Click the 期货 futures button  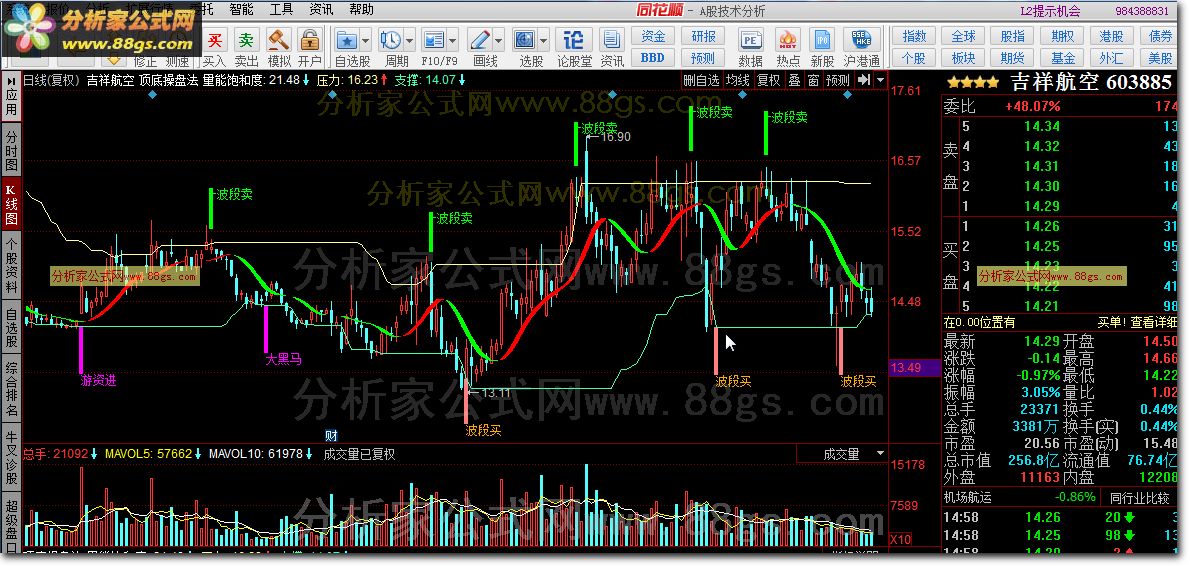(x=1012, y=58)
